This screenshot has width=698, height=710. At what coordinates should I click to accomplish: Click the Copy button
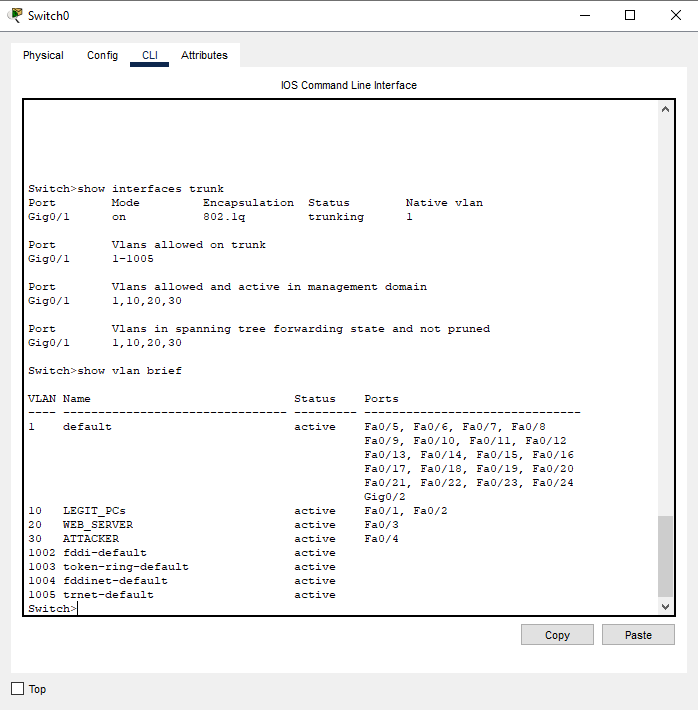pos(557,635)
